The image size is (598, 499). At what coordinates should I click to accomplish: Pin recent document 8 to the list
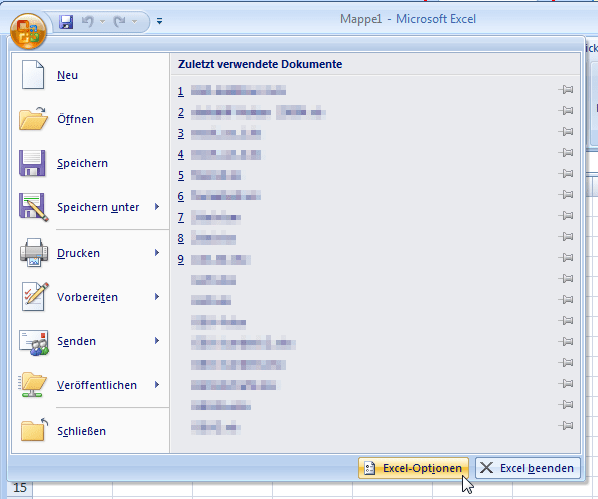click(566, 237)
